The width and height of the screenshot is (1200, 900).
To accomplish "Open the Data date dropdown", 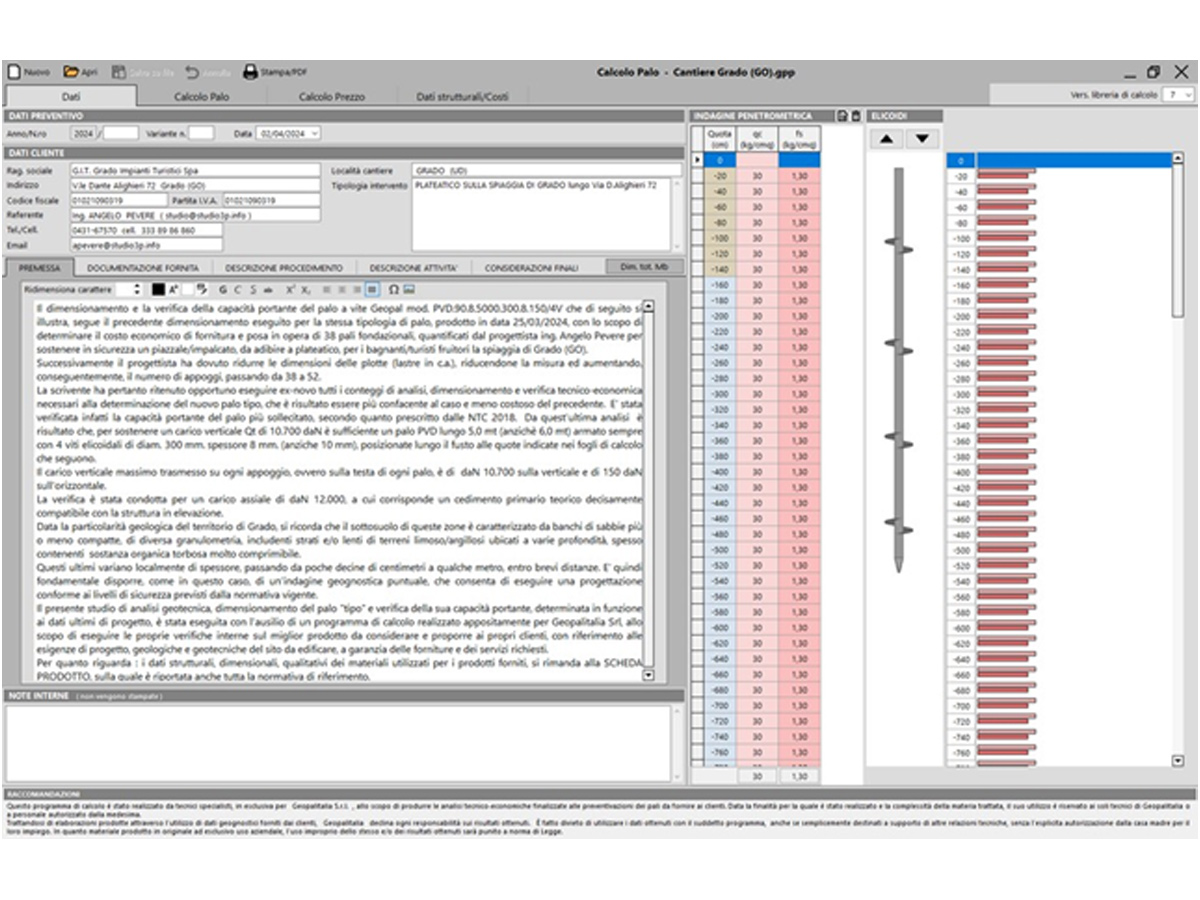I will [315, 132].
